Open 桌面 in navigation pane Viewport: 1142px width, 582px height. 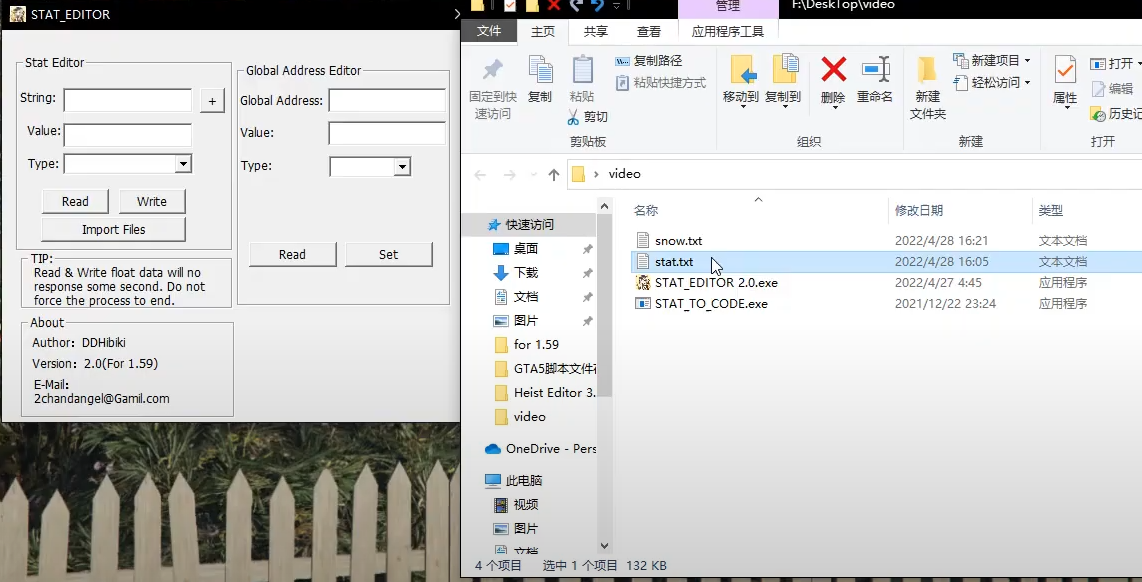click(x=526, y=249)
